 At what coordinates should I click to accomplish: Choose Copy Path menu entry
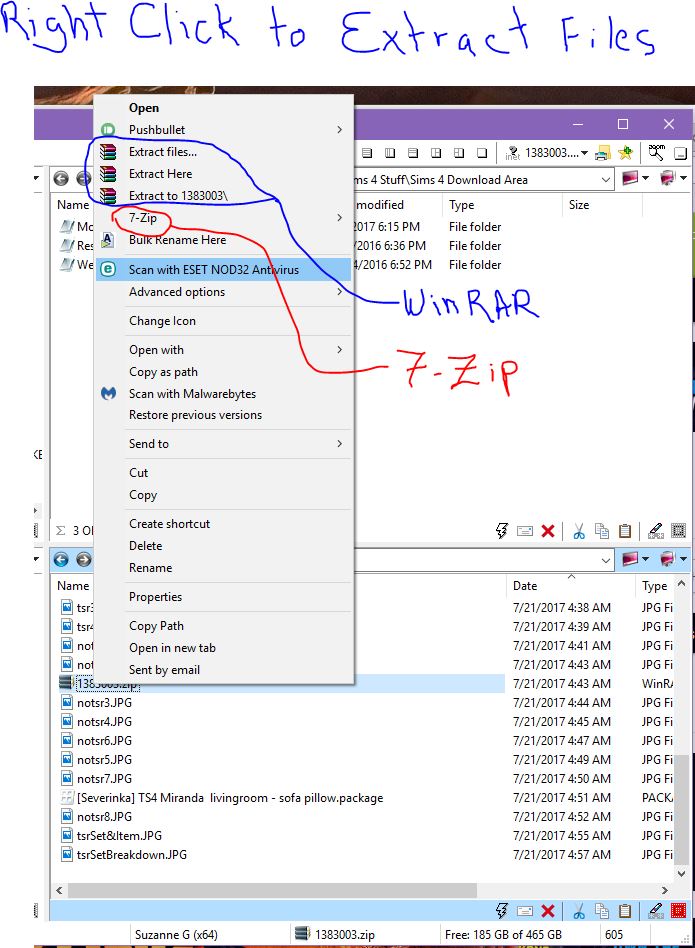pyautogui.click(x=156, y=626)
